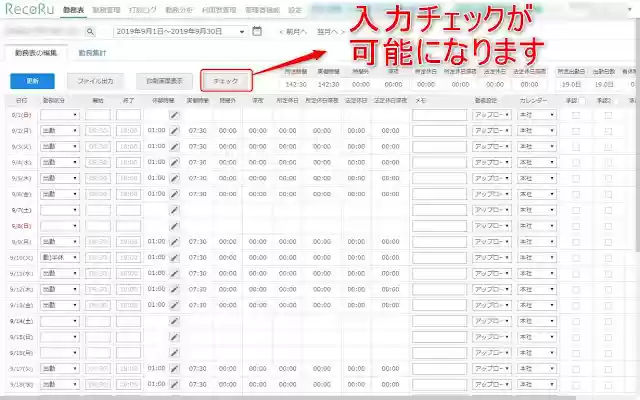The height and width of the screenshot is (400, 640).
Task: Click the 印刷画面表示 button
Action: tap(164, 81)
